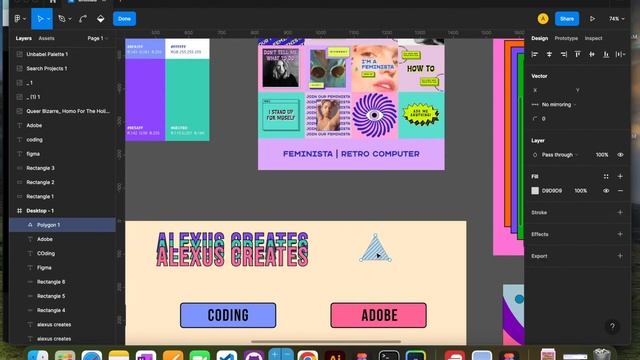The width and height of the screenshot is (640, 360).
Task: Select the Paint Bucket tool
Action: pyautogui.click(x=100, y=19)
